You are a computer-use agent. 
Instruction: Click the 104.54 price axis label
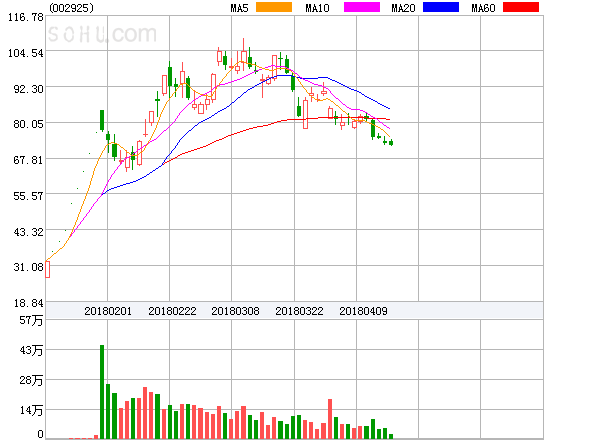(26, 53)
